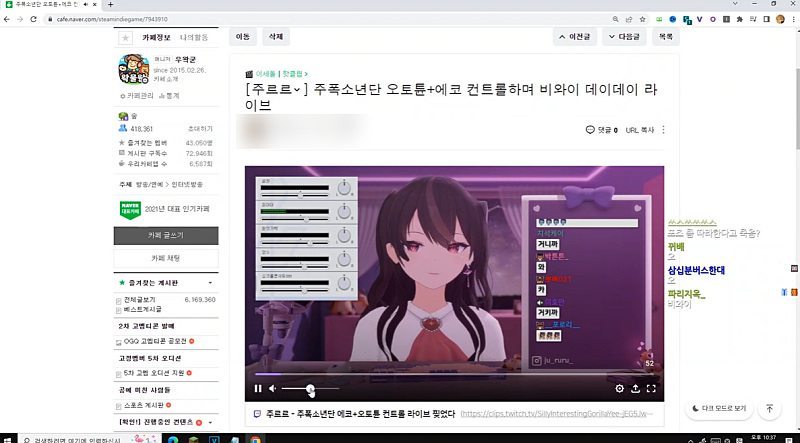Open the post list with 목록
800x443 pixels.
tap(665, 37)
